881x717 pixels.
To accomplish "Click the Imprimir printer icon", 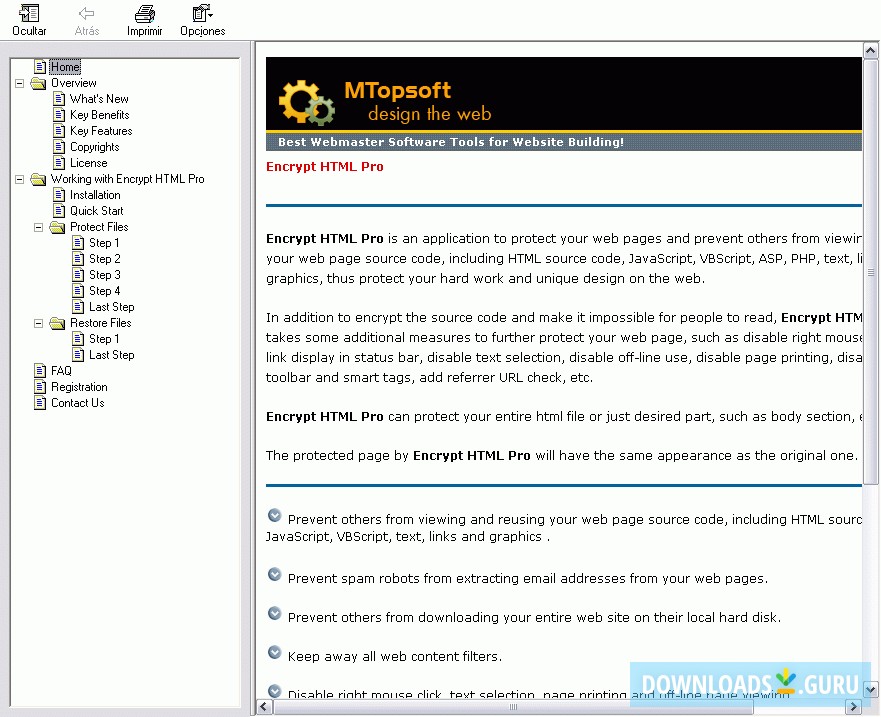I will click(144, 13).
